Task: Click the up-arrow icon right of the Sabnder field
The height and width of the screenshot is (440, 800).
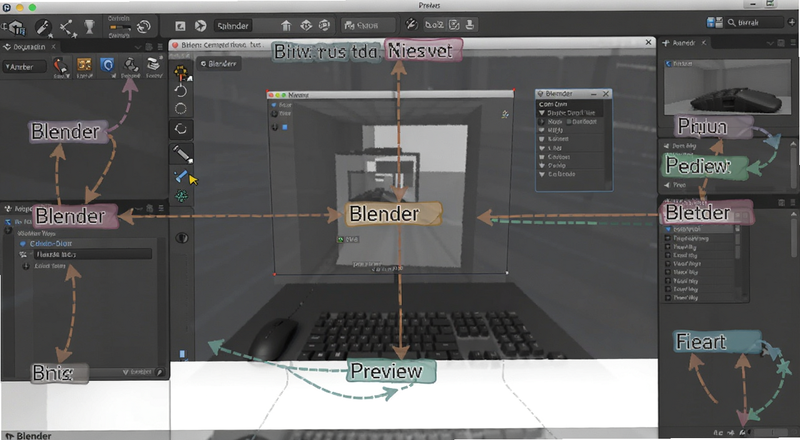Action: pos(286,26)
